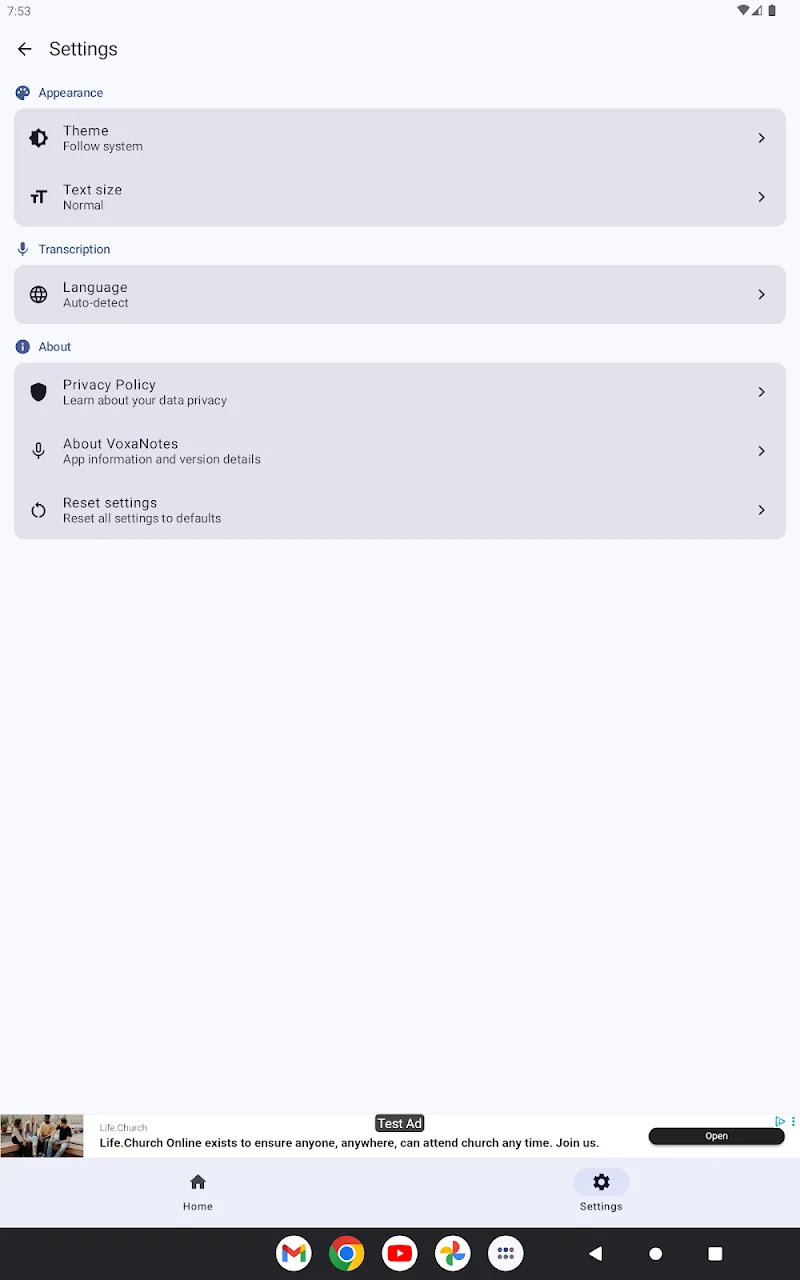
Task: Click the Theme brightness icon
Action: coord(38,138)
